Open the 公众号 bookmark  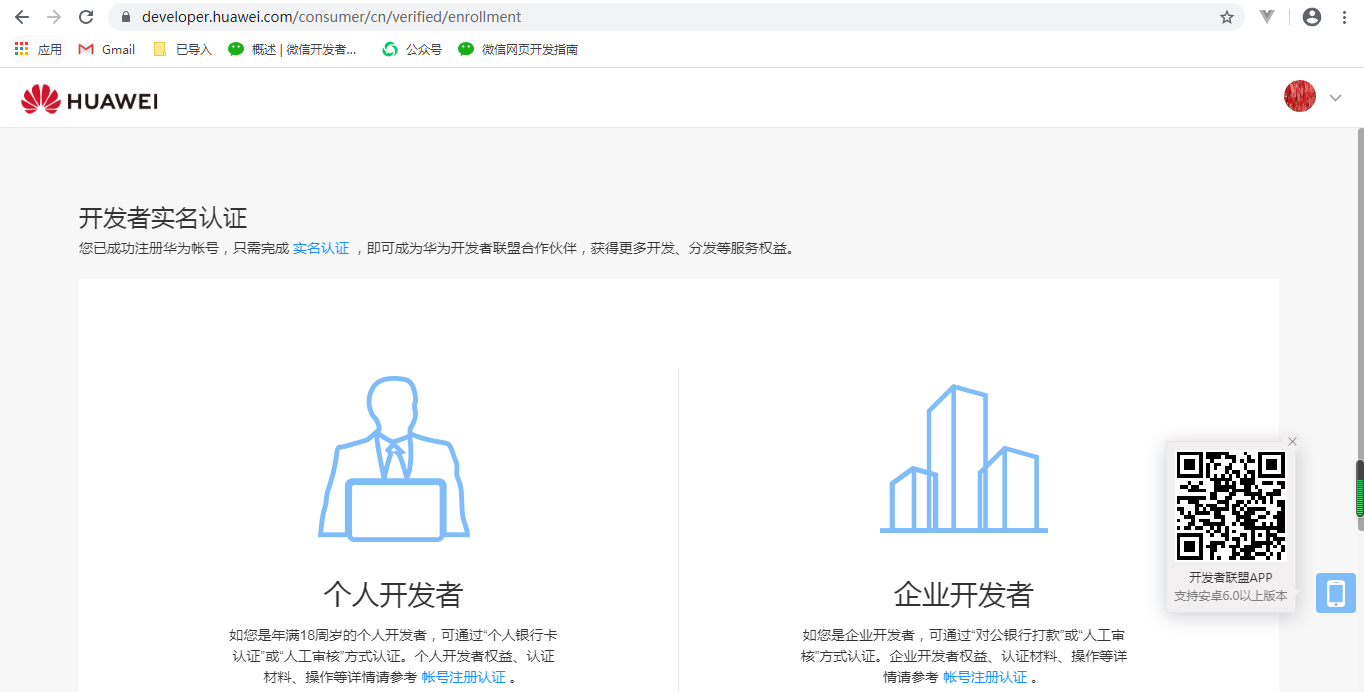coord(412,49)
